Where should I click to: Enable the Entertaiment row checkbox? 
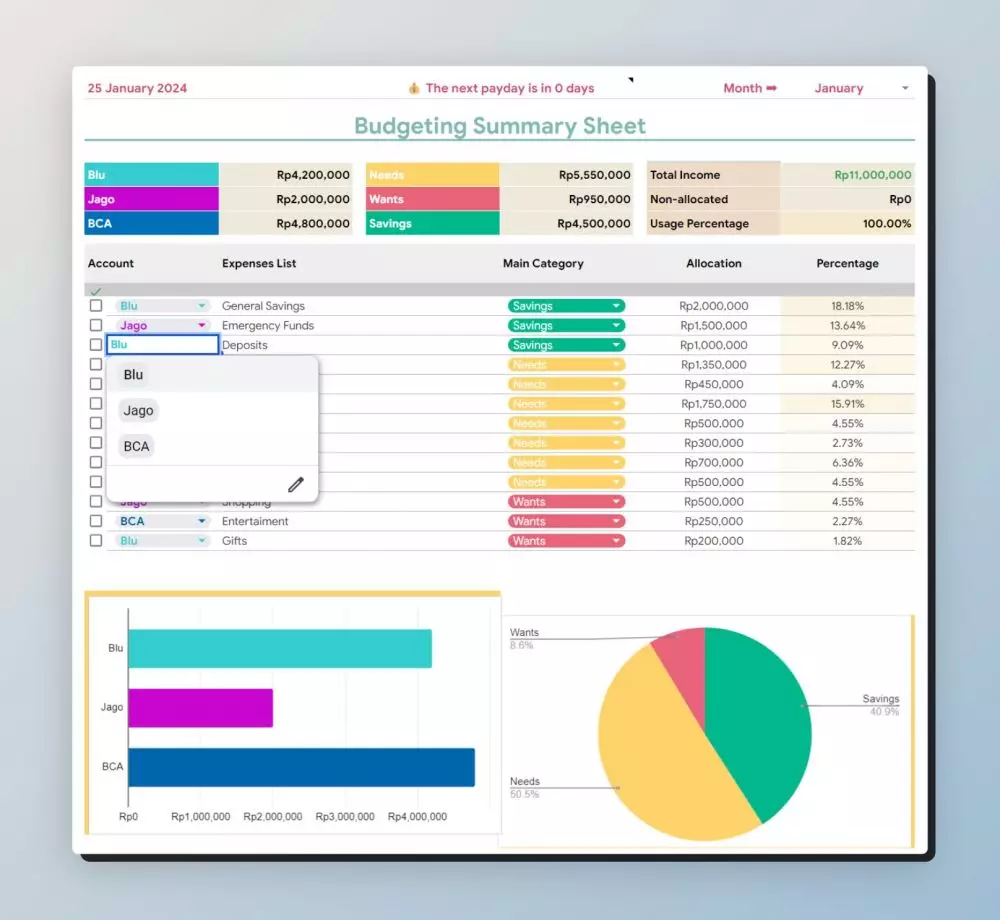pos(96,521)
